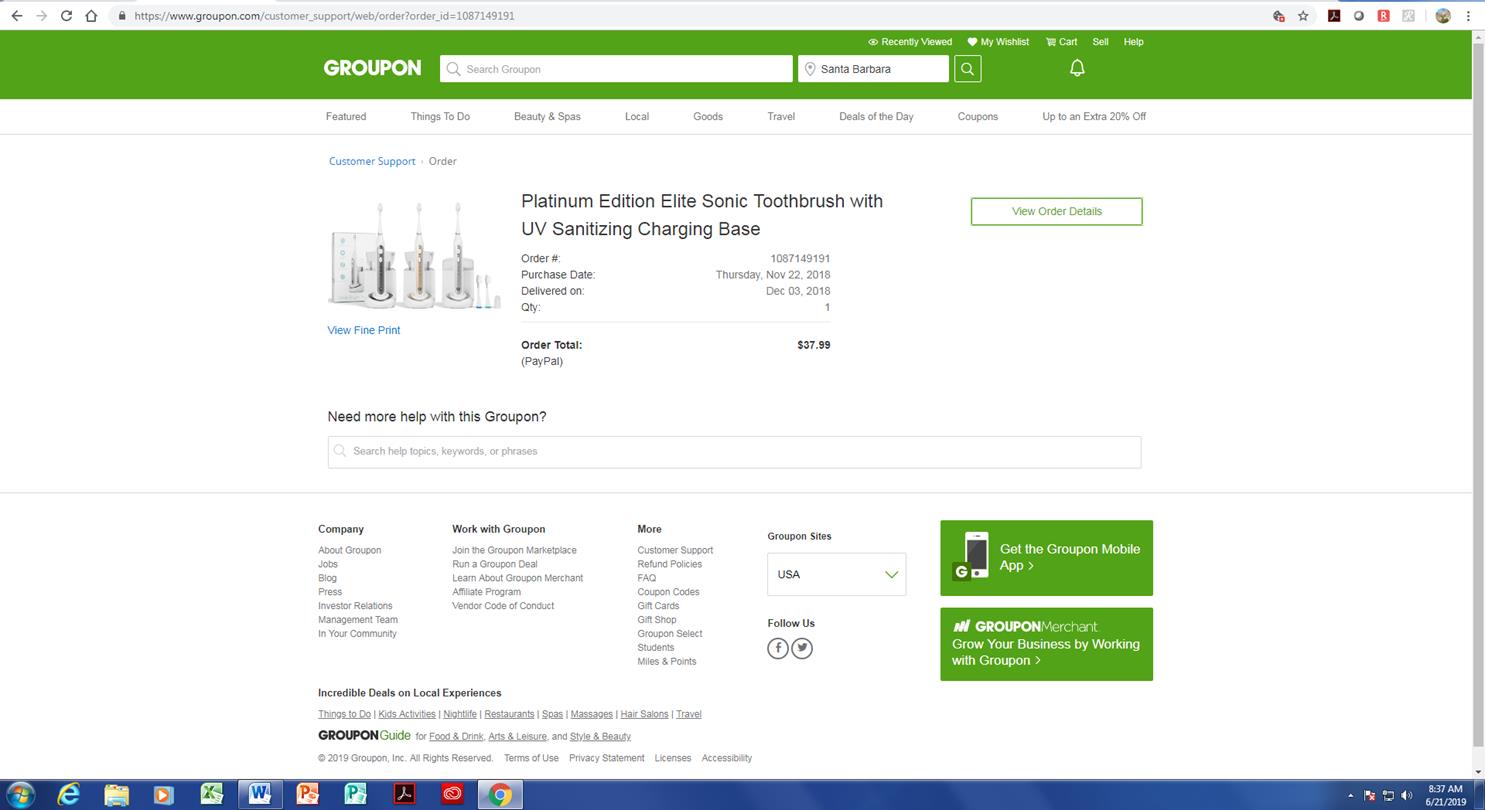Open the Beauty & Spas menu

pyautogui.click(x=547, y=117)
